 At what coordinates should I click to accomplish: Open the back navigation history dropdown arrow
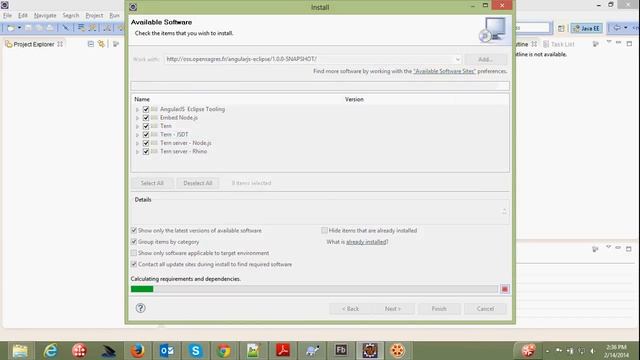pyautogui.click(x=626, y=28)
